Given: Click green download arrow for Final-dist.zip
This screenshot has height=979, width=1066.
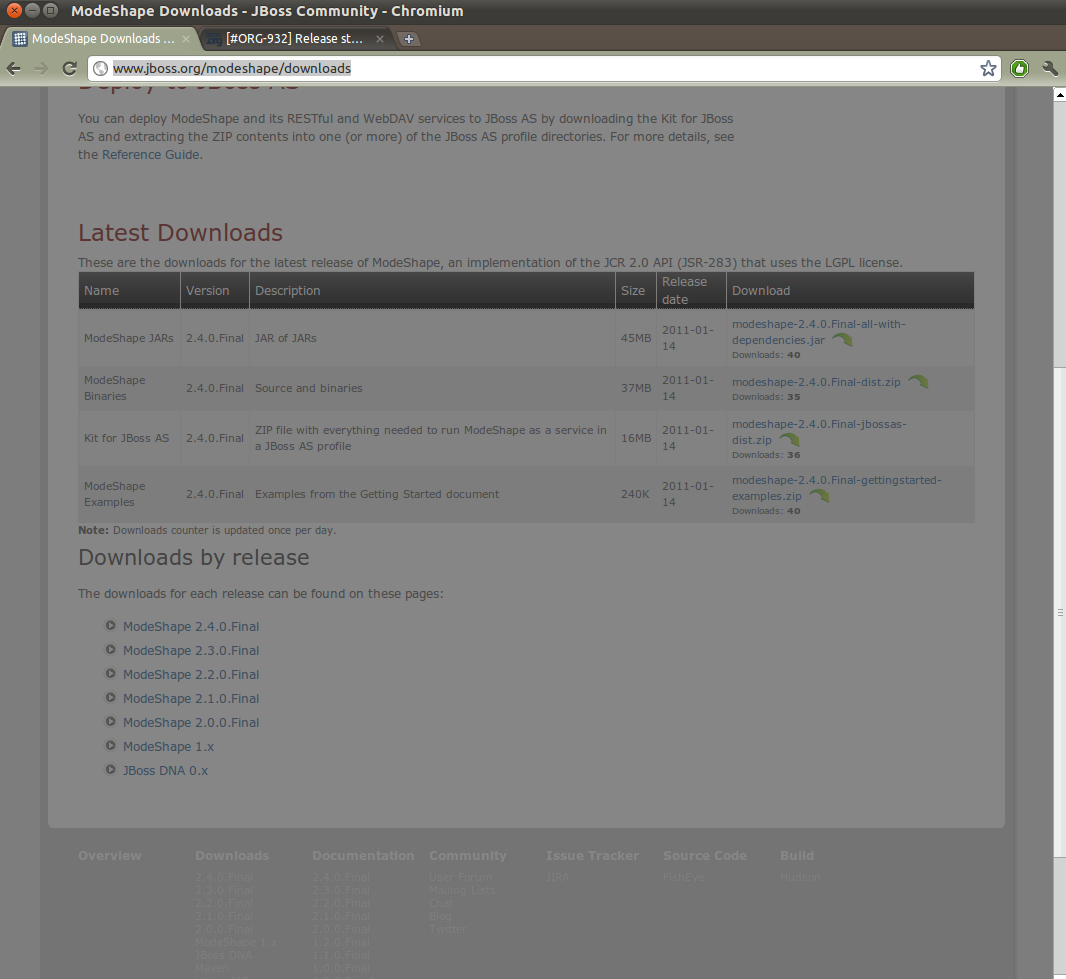Looking at the screenshot, I should coord(918,381).
